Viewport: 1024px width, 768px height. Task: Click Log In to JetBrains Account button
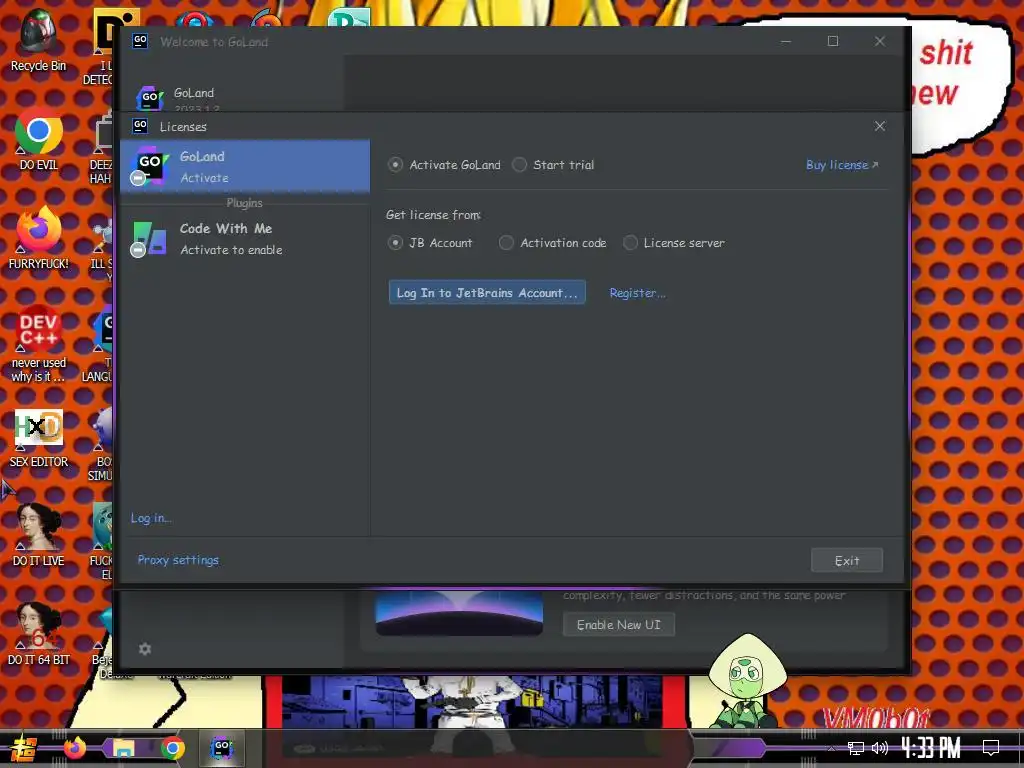(487, 293)
